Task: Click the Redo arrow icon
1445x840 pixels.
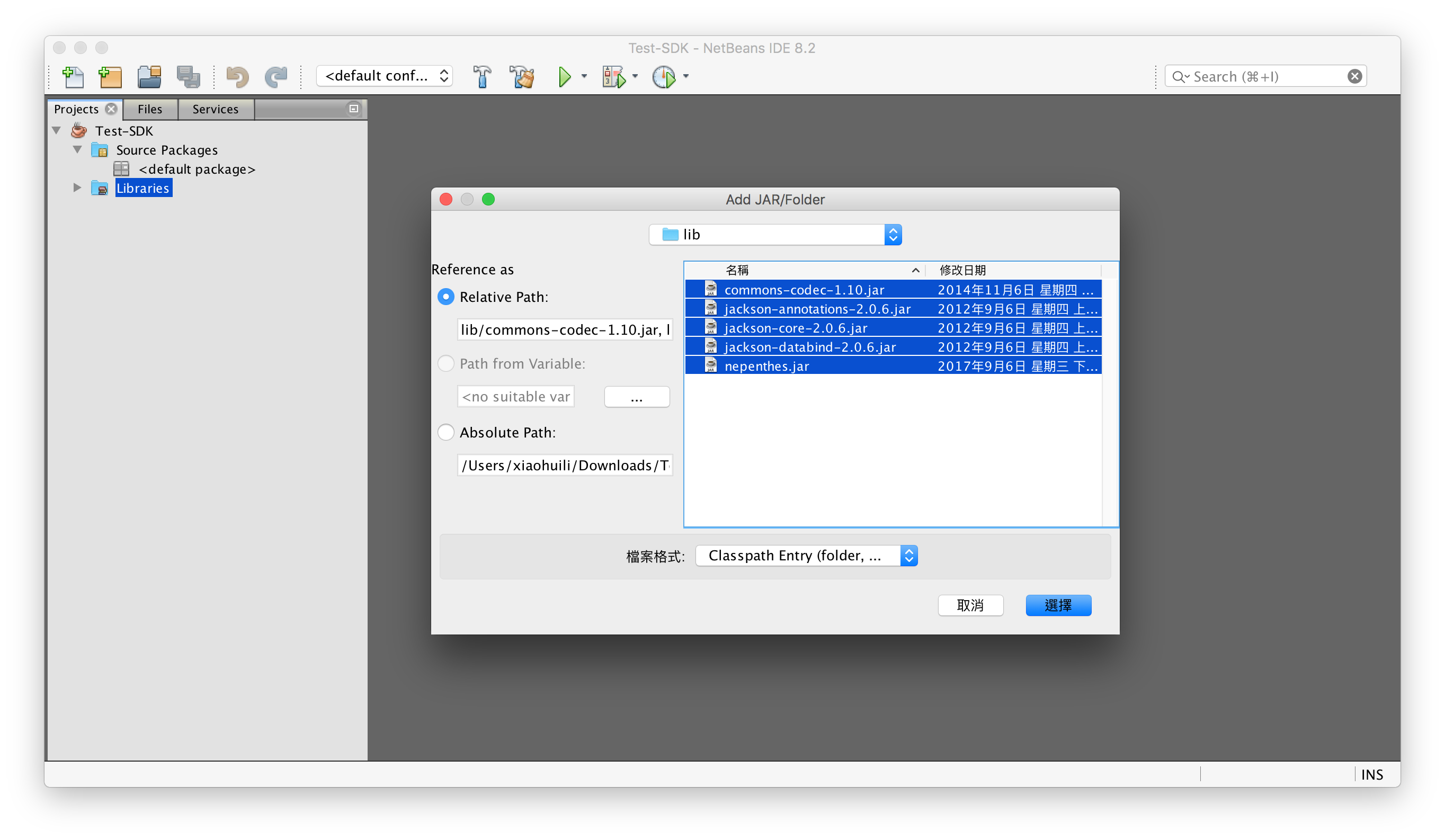Action: [x=276, y=76]
